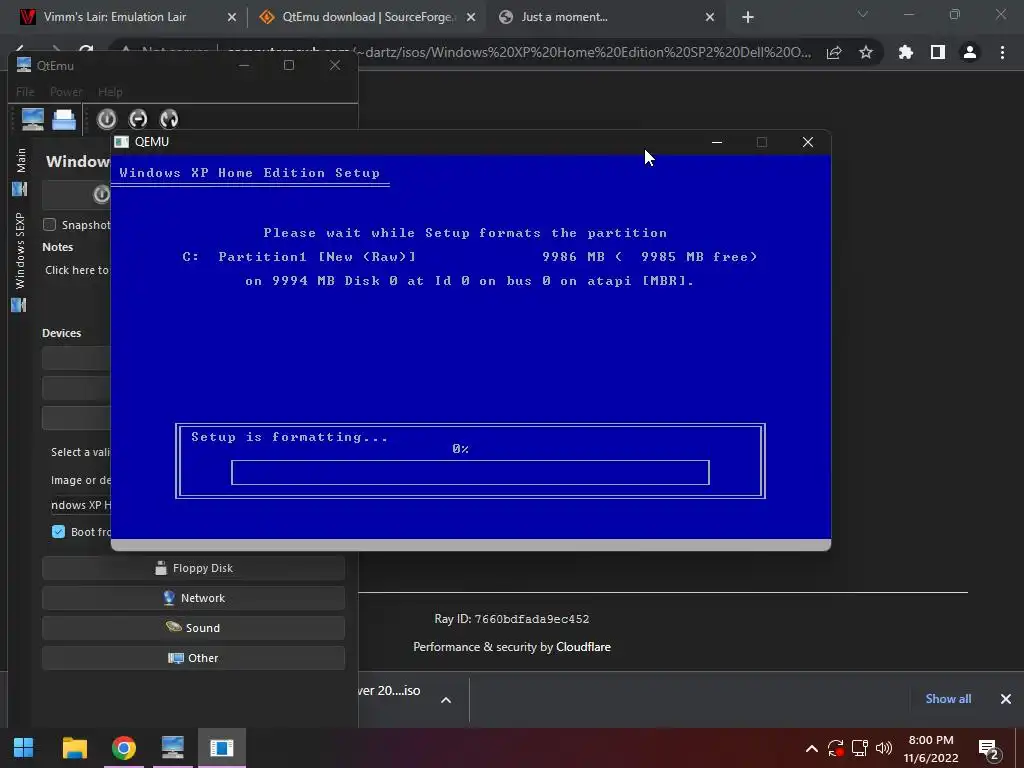Show hidden system tray icons
Viewport: 1024px width, 768px height.
point(811,748)
